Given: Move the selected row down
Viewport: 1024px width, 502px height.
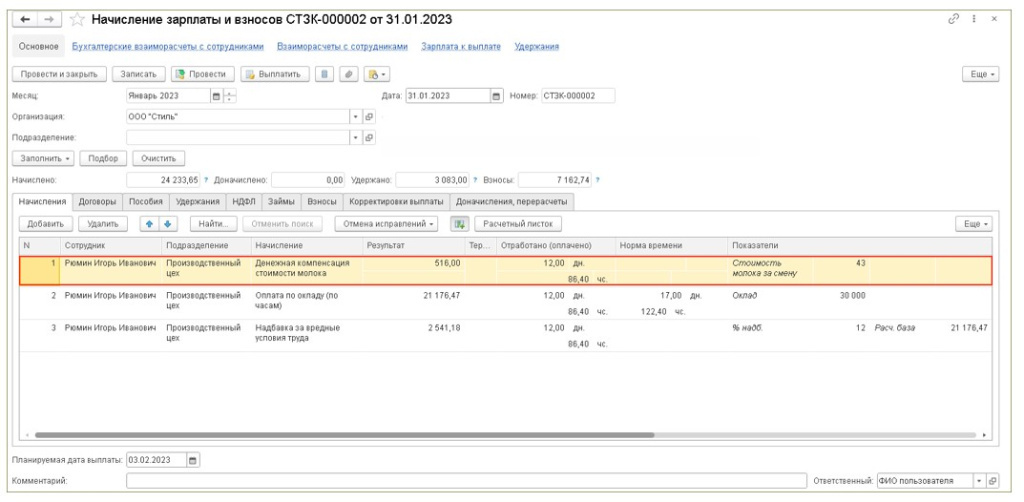Looking at the screenshot, I should point(167,224).
